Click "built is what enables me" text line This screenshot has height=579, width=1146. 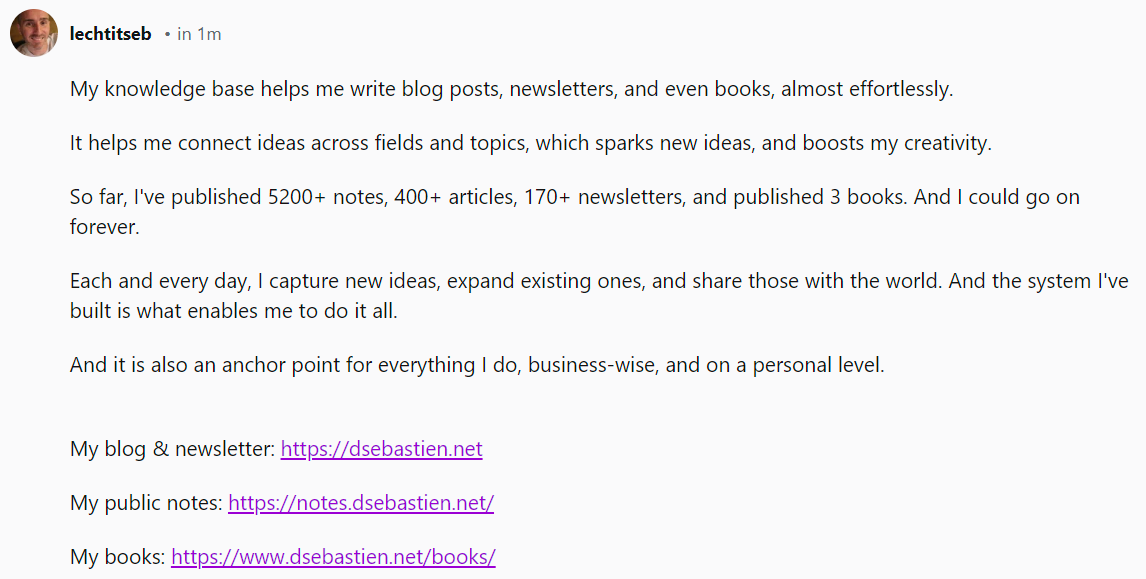233,311
